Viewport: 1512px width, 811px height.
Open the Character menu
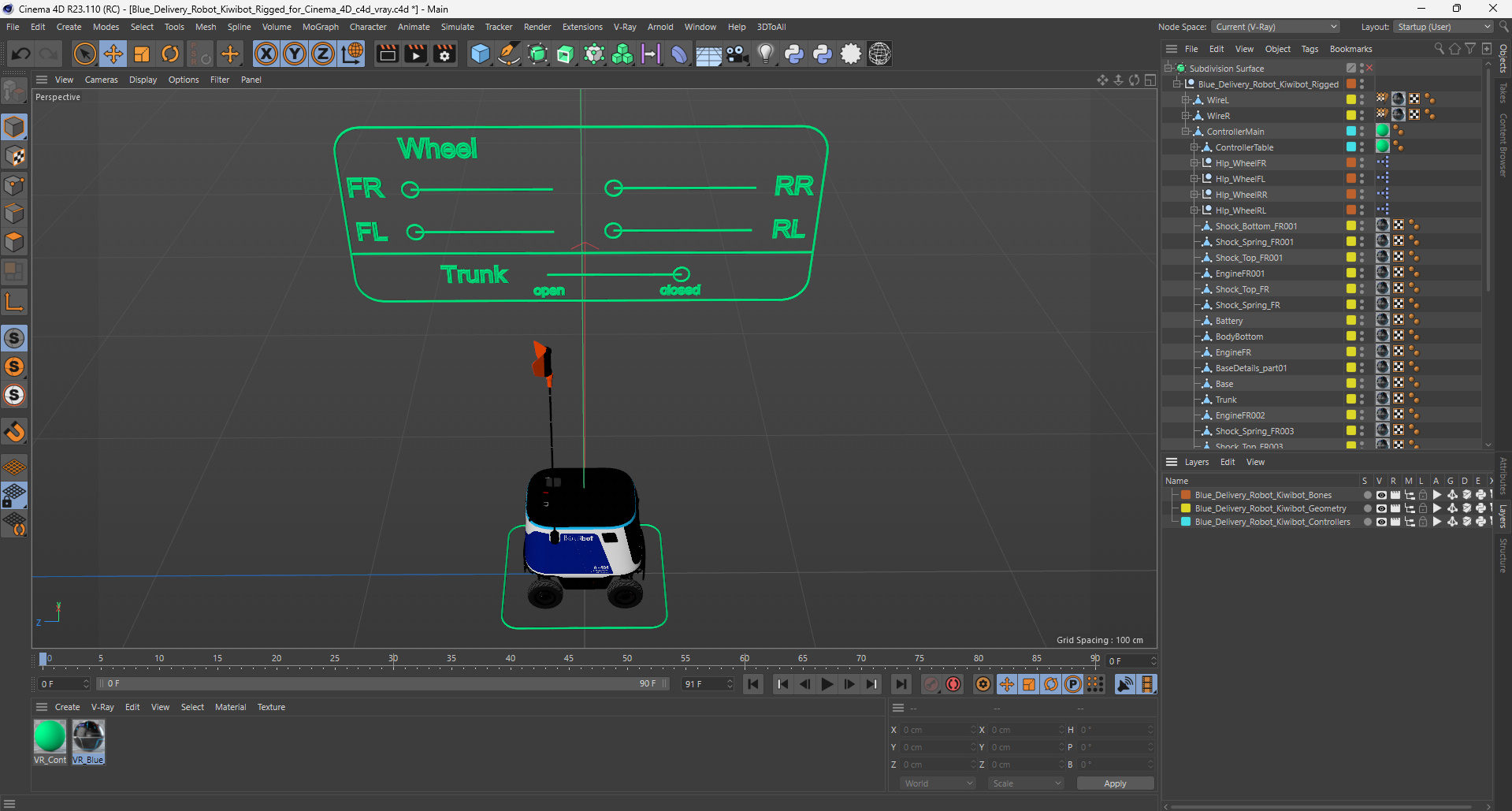tap(368, 27)
